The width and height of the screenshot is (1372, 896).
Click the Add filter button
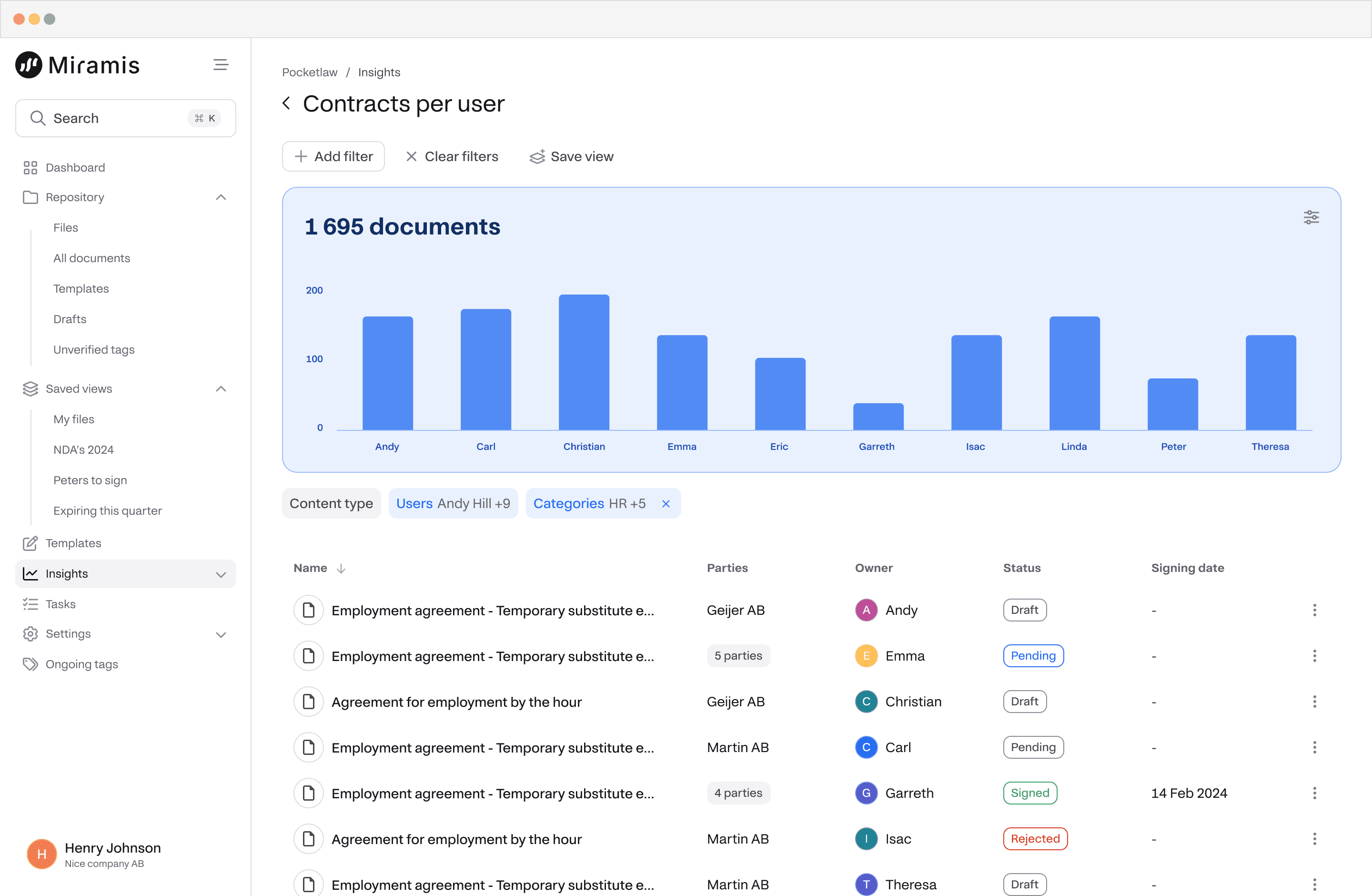(x=333, y=156)
